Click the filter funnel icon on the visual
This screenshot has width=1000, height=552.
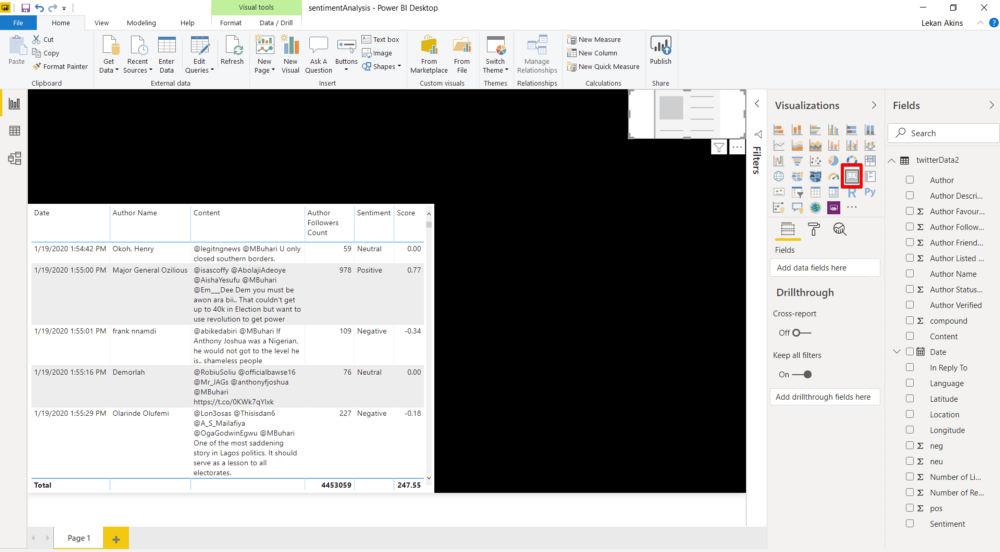click(x=719, y=147)
